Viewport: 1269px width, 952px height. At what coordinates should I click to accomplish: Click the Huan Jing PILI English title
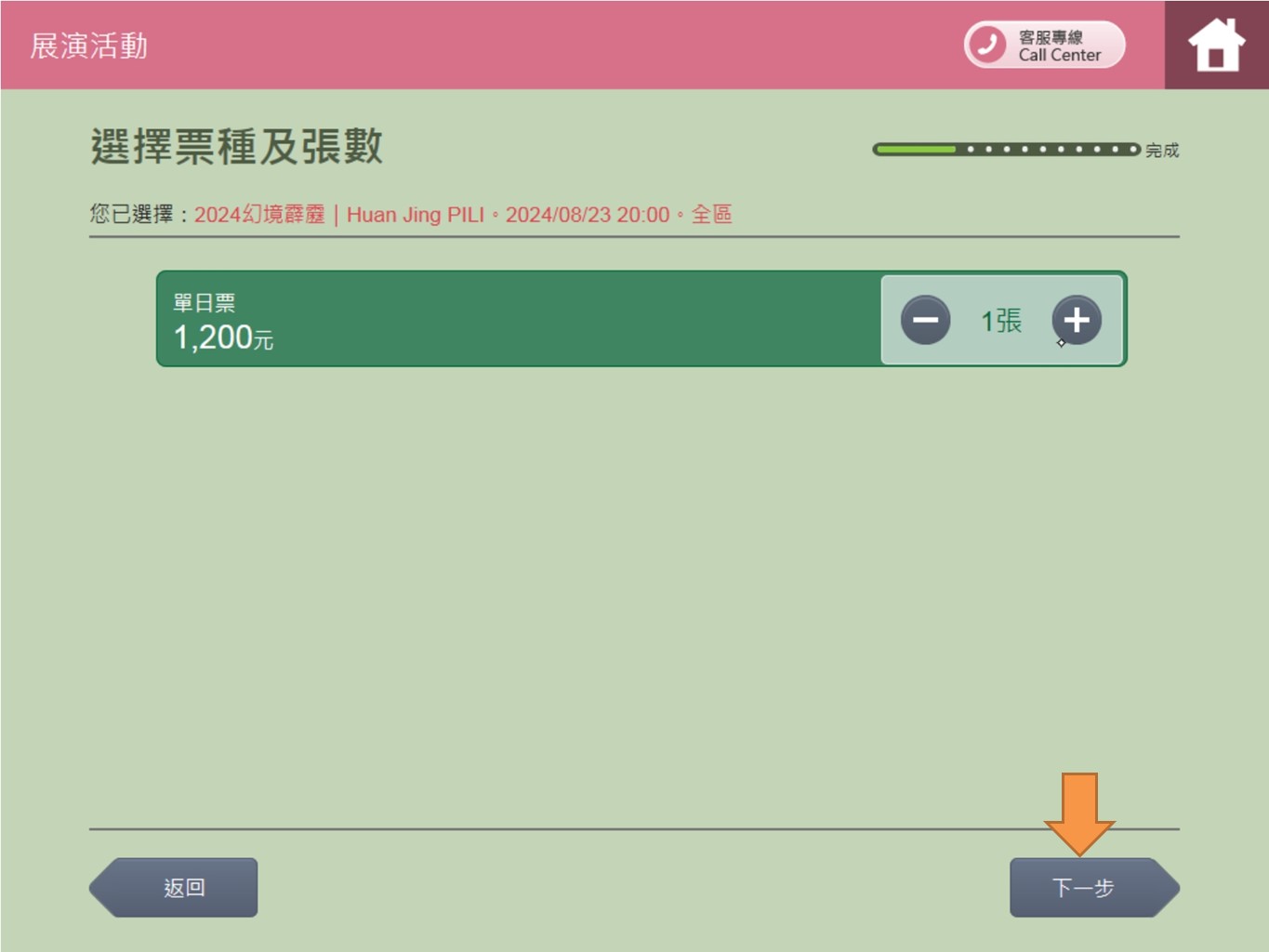pyautogui.click(x=416, y=215)
